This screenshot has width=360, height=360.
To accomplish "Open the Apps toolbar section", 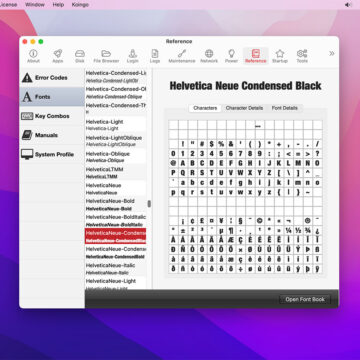I will [58, 56].
